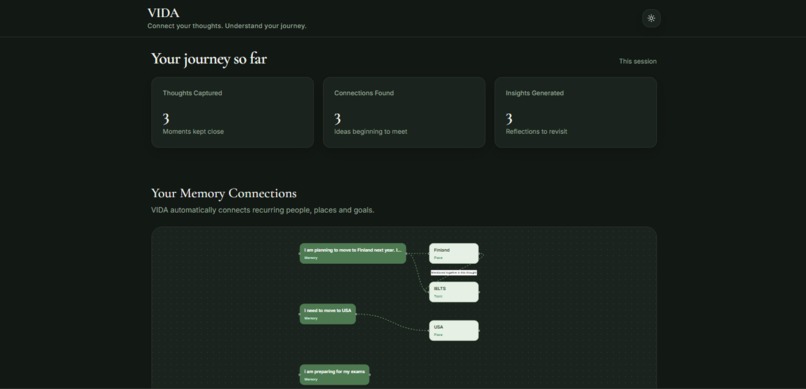Click the 'Mentioned together in this thought' edge label
Viewport: 806px width, 389px height.
tap(454, 273)
